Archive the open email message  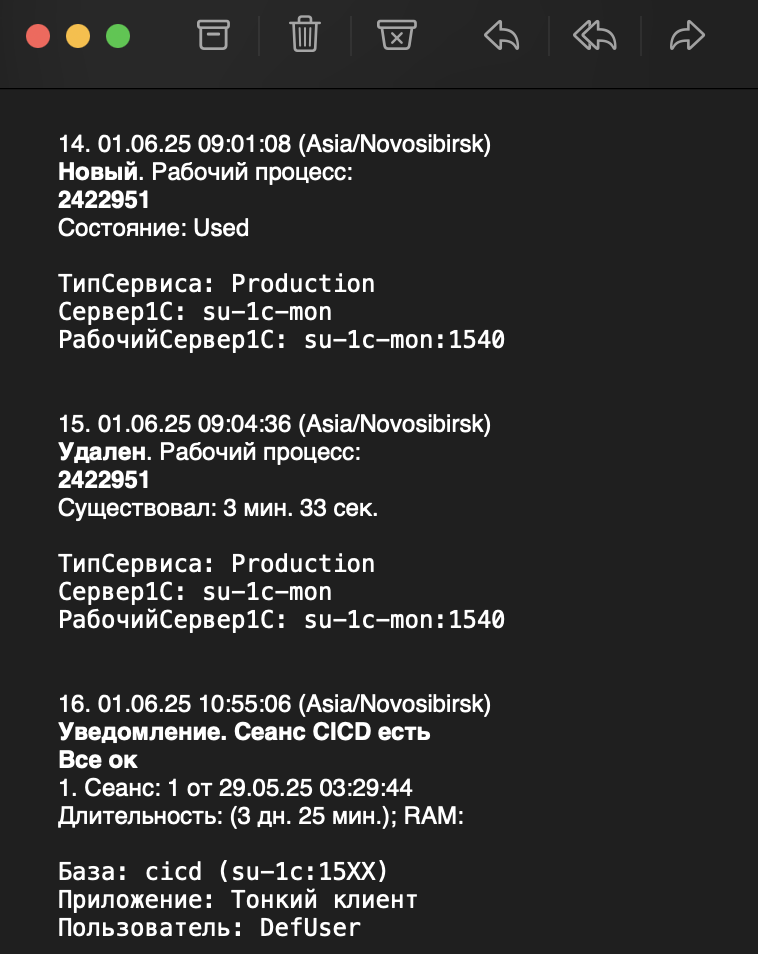coord(212,37)
